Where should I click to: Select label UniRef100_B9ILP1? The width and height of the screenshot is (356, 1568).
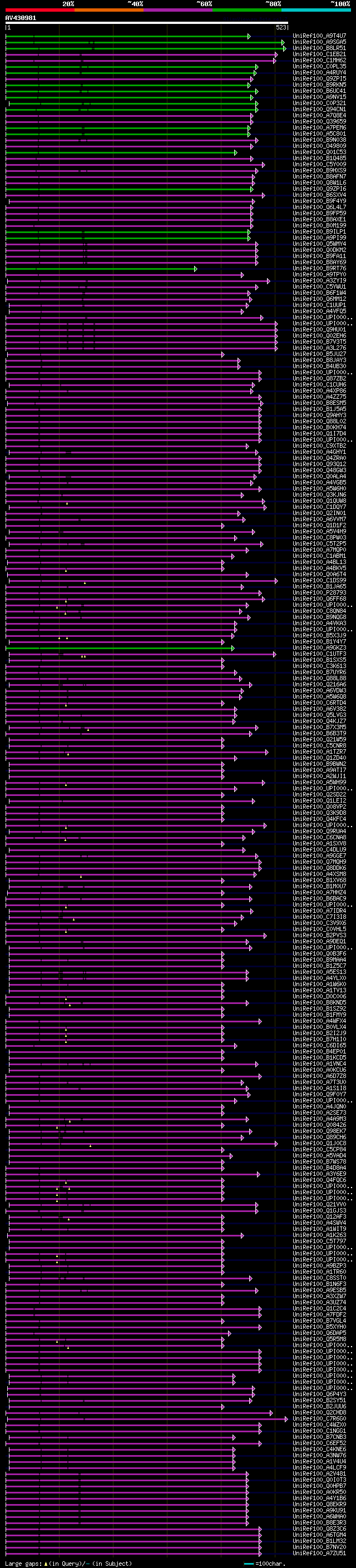click(x=319, y=232)
